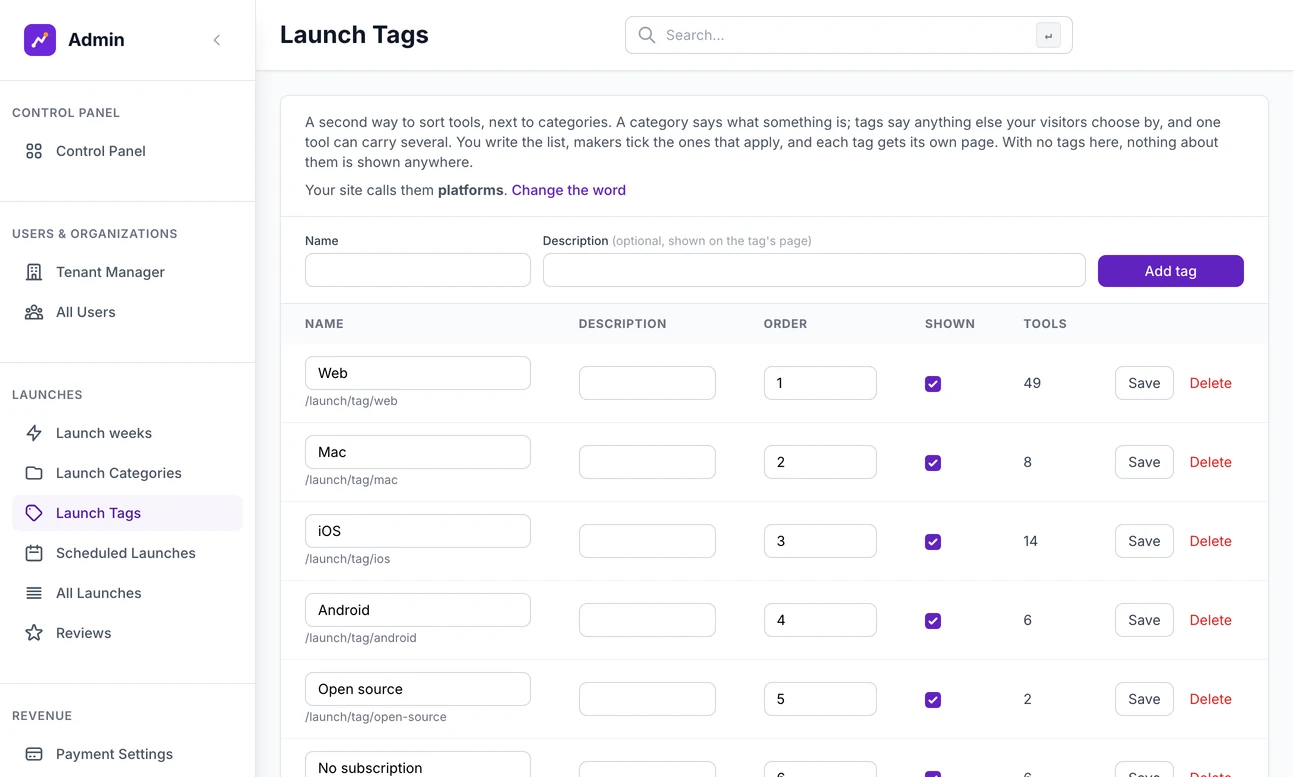Save the Mac tag row
This screenshot has height=777, width=1293.
pos(1144,462)
